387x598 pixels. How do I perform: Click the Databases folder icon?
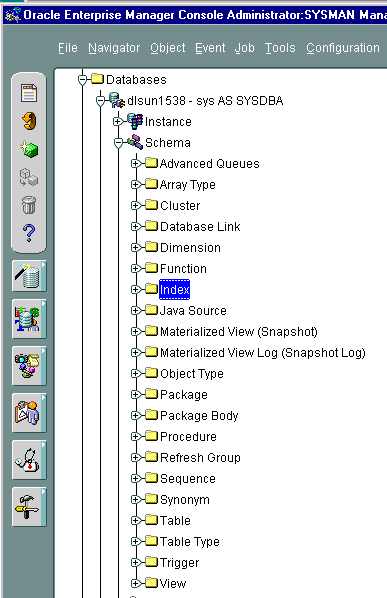point(97,79)
